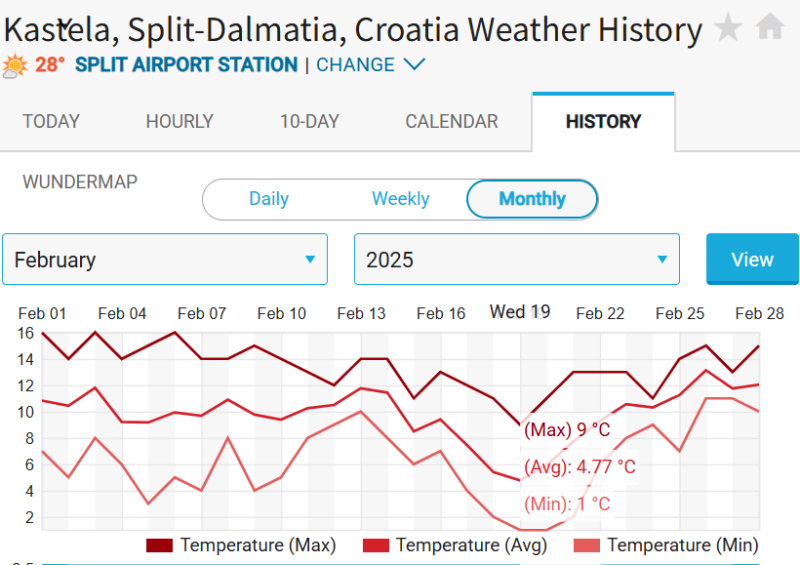Open the CALENDAR tab
The height and width of the screenshot is (565, 800).
[451, 122]
